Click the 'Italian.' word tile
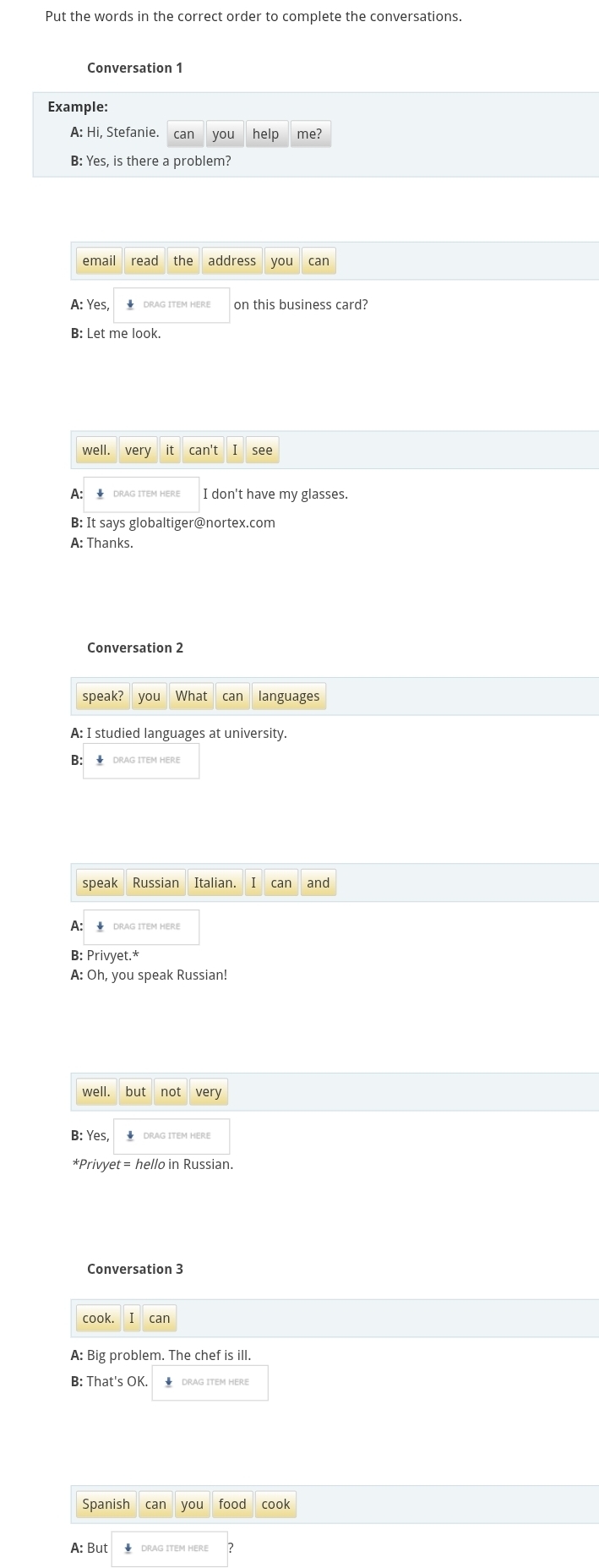The image size is (599, 1568). [215, 883]
